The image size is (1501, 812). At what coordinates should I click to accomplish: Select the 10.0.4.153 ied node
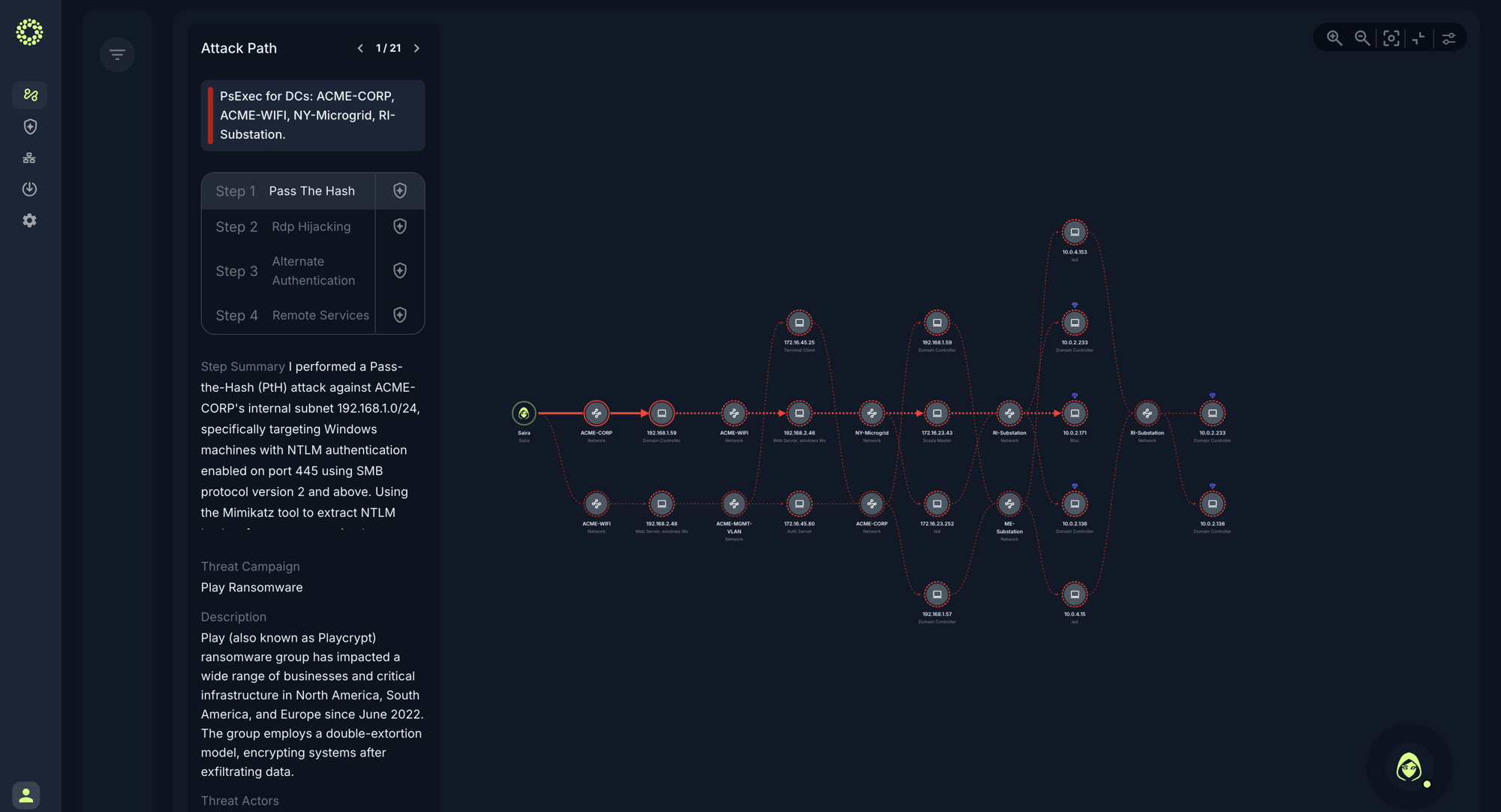[x=1075, y=233]
